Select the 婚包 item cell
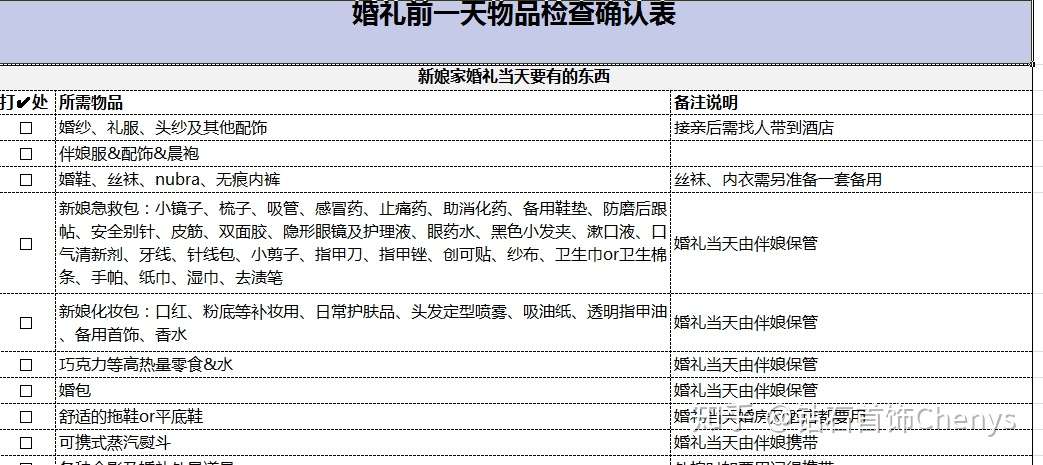This screenshot has height=465, width=1043. coord(363,390)
